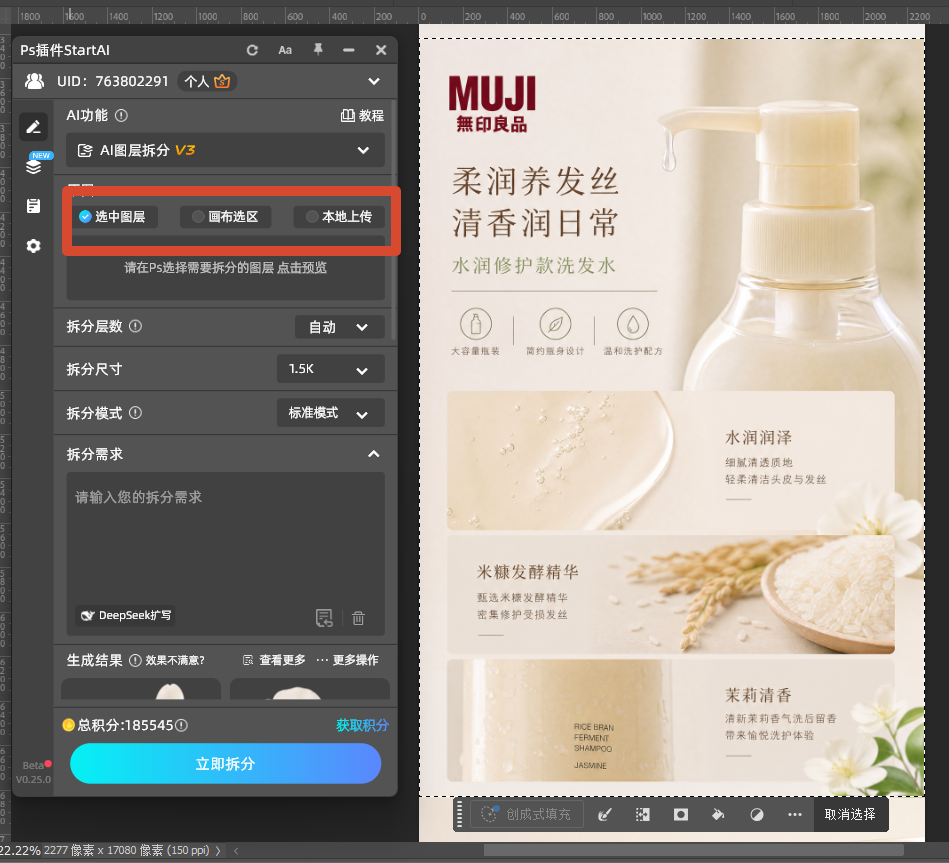Open the 拆分层数 自动 dropdown
Screen dimensions: 949x863
coord(339,327)
